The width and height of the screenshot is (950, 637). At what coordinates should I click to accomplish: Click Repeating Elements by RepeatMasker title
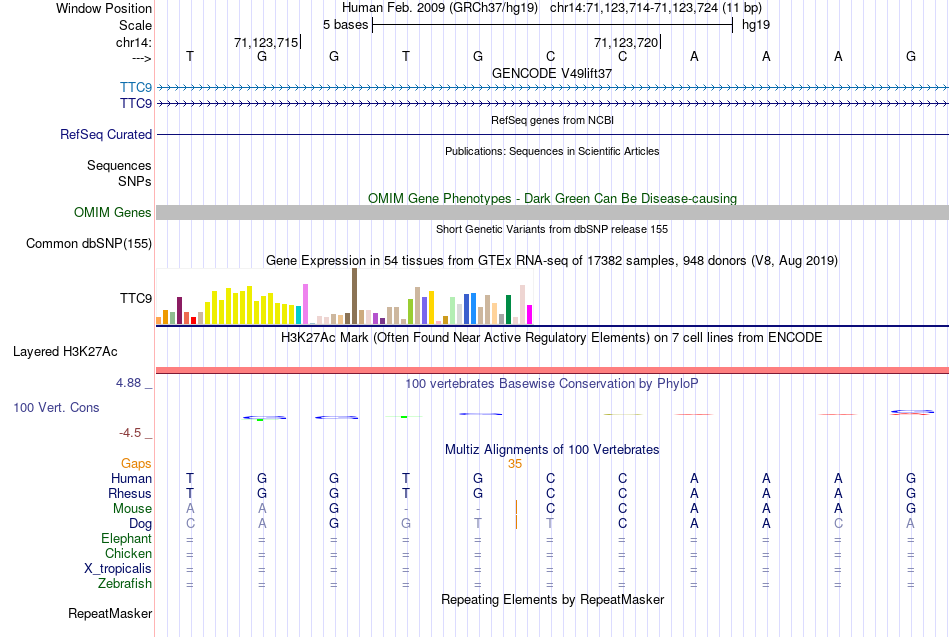click(x=552, y=599)
